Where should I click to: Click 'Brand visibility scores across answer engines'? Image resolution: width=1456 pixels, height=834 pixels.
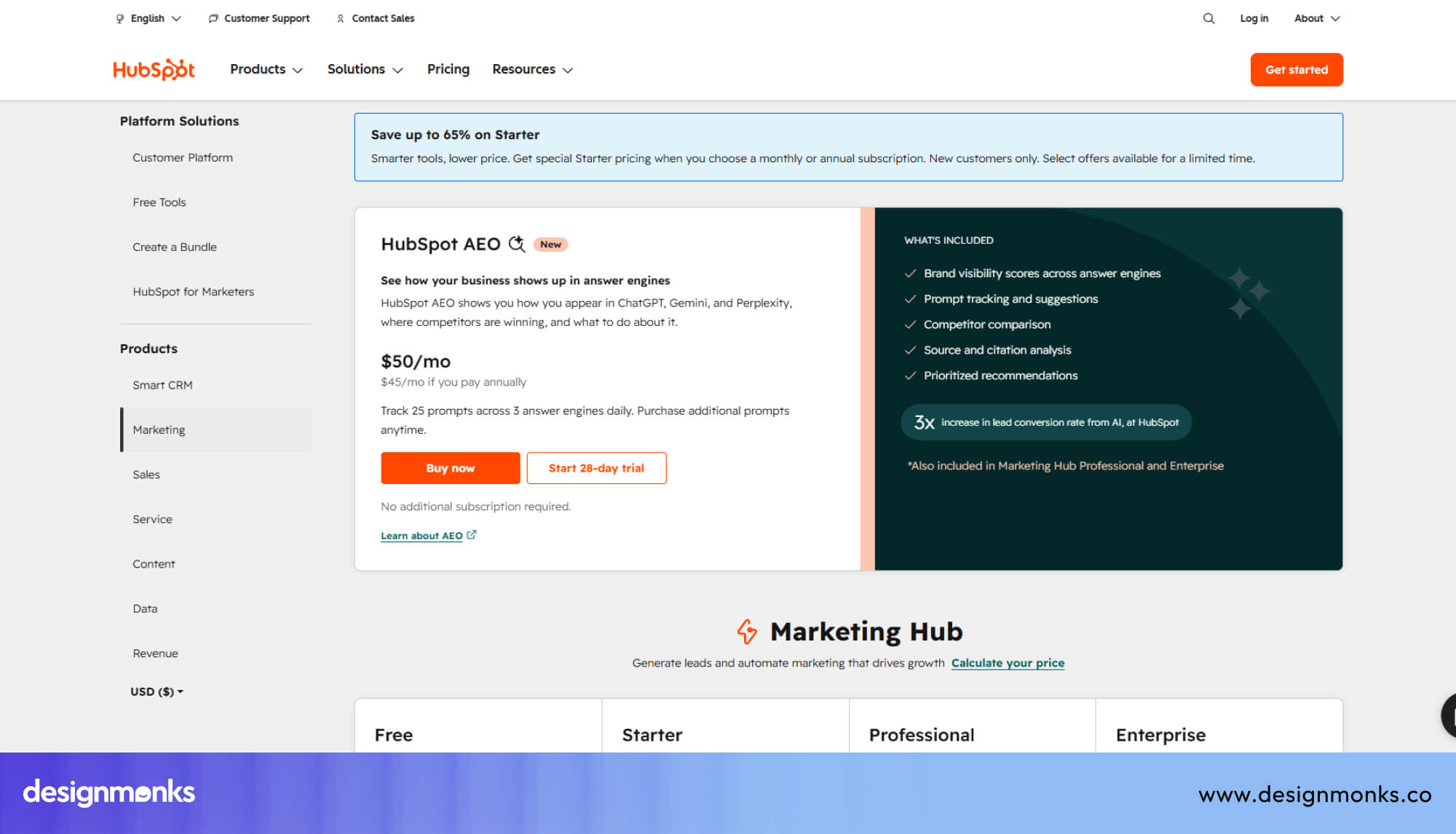pos(1042,274)
